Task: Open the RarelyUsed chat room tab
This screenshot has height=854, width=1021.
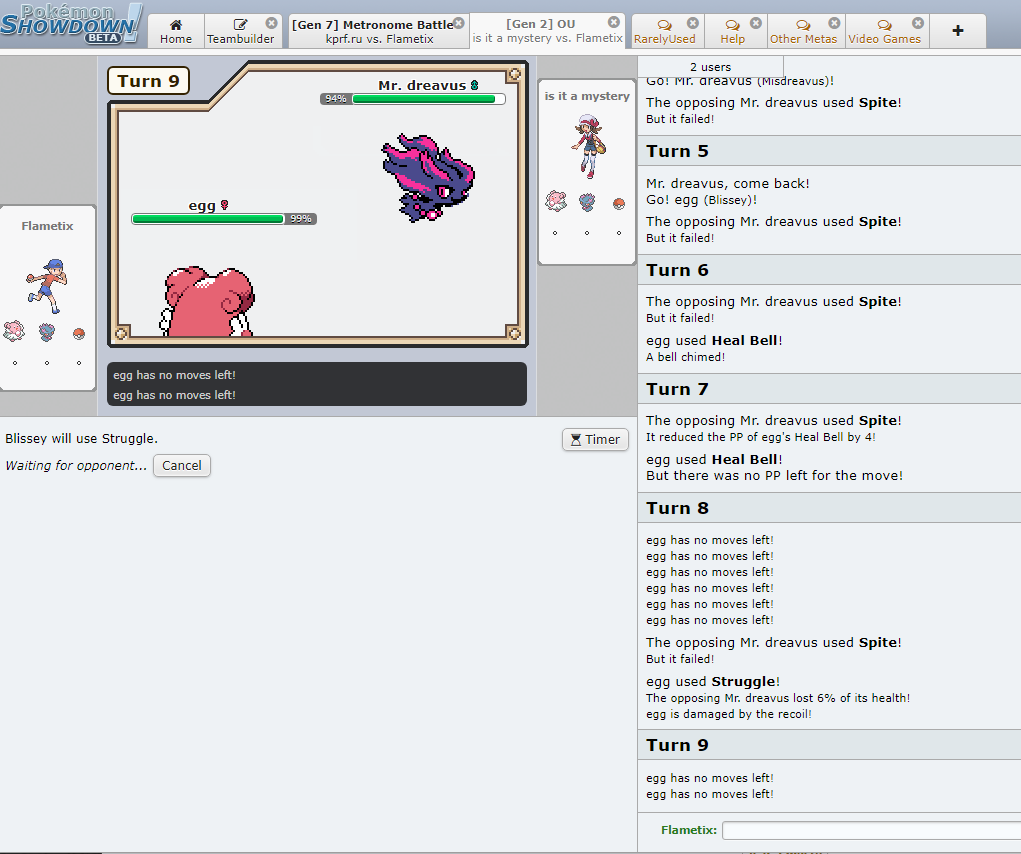Action: tap(667, 31)
